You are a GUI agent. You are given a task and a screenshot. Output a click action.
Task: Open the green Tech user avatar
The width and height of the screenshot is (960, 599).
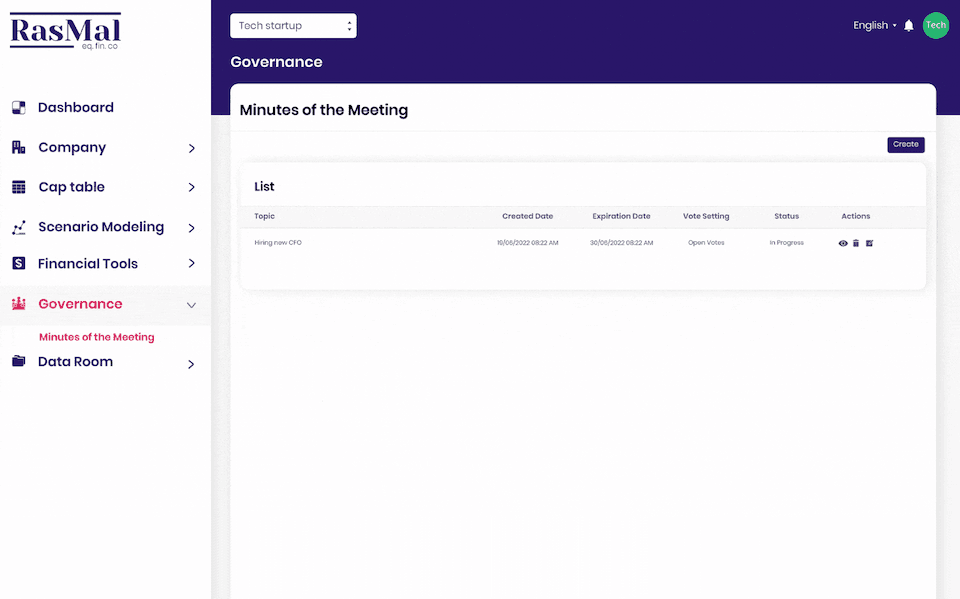936,26
